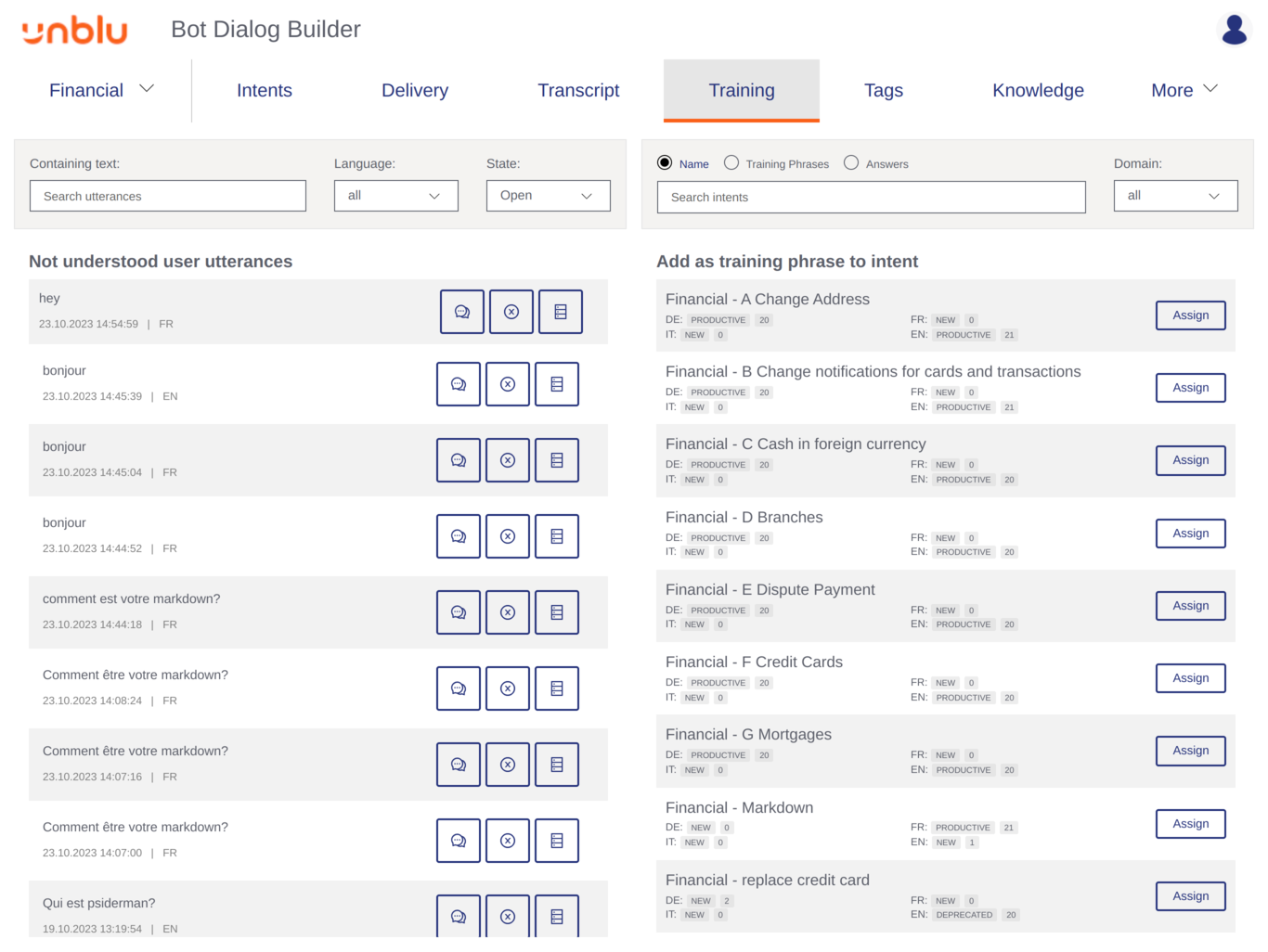Screen dimensions: 1268x952
Task: Assign the 'Financial - Markdown' intent
Action: tap(1190, 823)
